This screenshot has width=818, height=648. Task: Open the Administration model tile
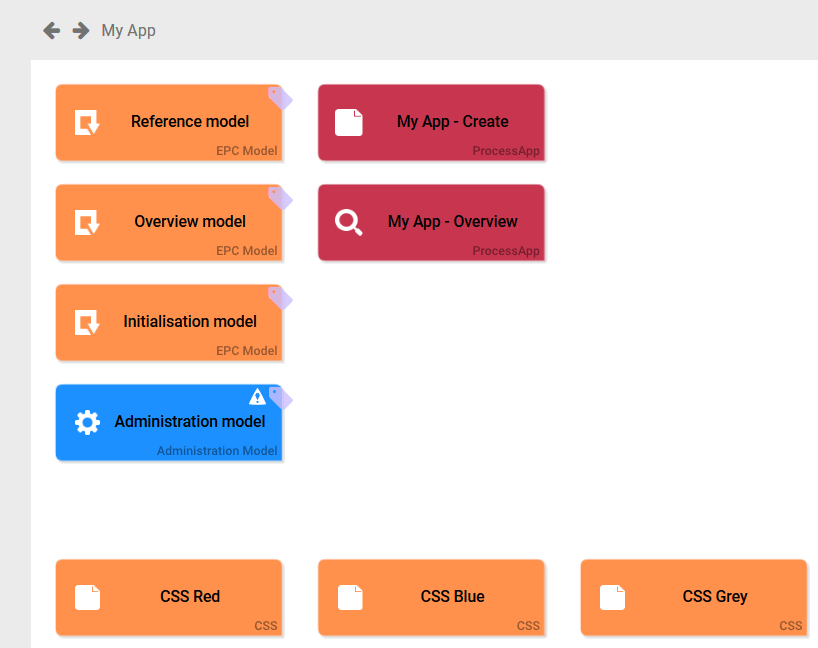(x=168, y=422)
